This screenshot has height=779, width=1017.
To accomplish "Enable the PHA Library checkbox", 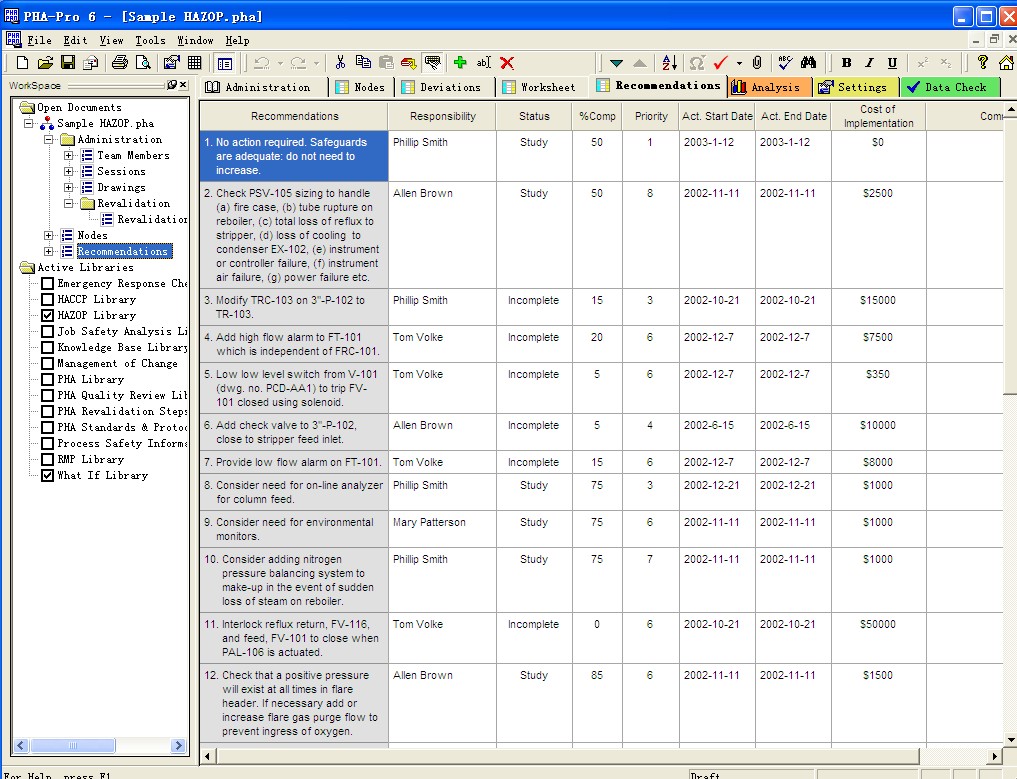I will coord(47,380).
